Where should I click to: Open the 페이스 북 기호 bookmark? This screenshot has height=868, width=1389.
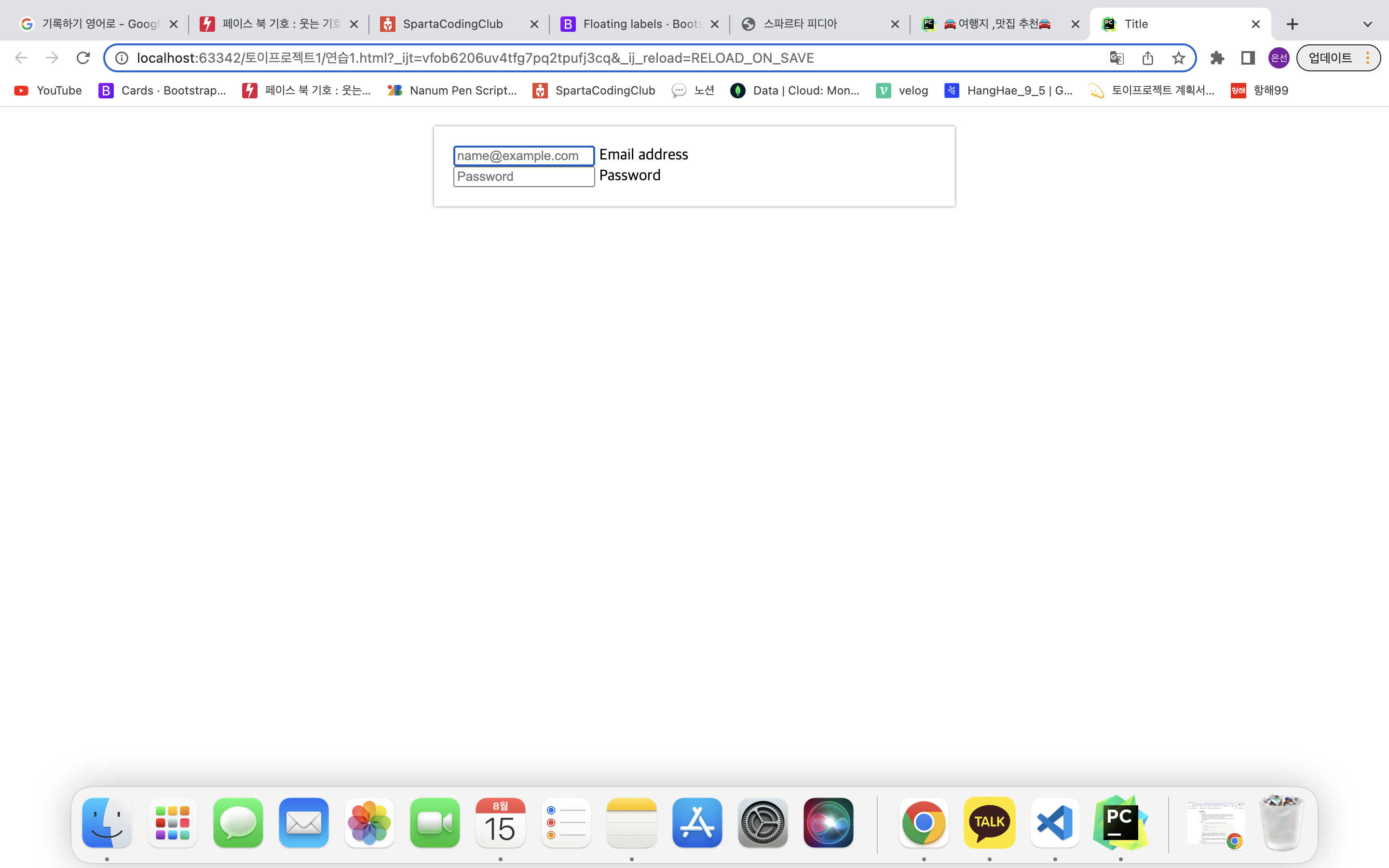[x=307, y=91]
